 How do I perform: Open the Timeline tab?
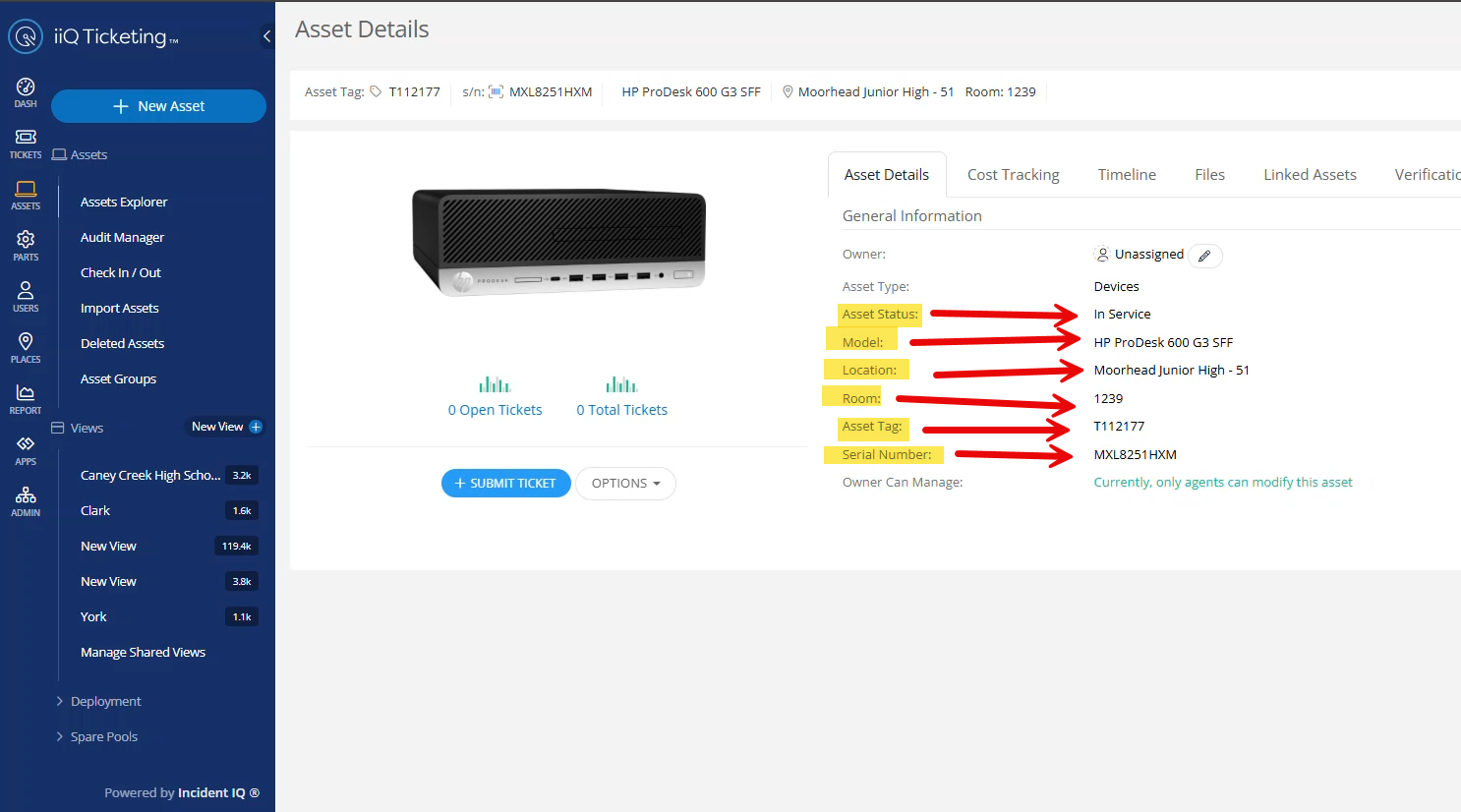point(1126,174)
